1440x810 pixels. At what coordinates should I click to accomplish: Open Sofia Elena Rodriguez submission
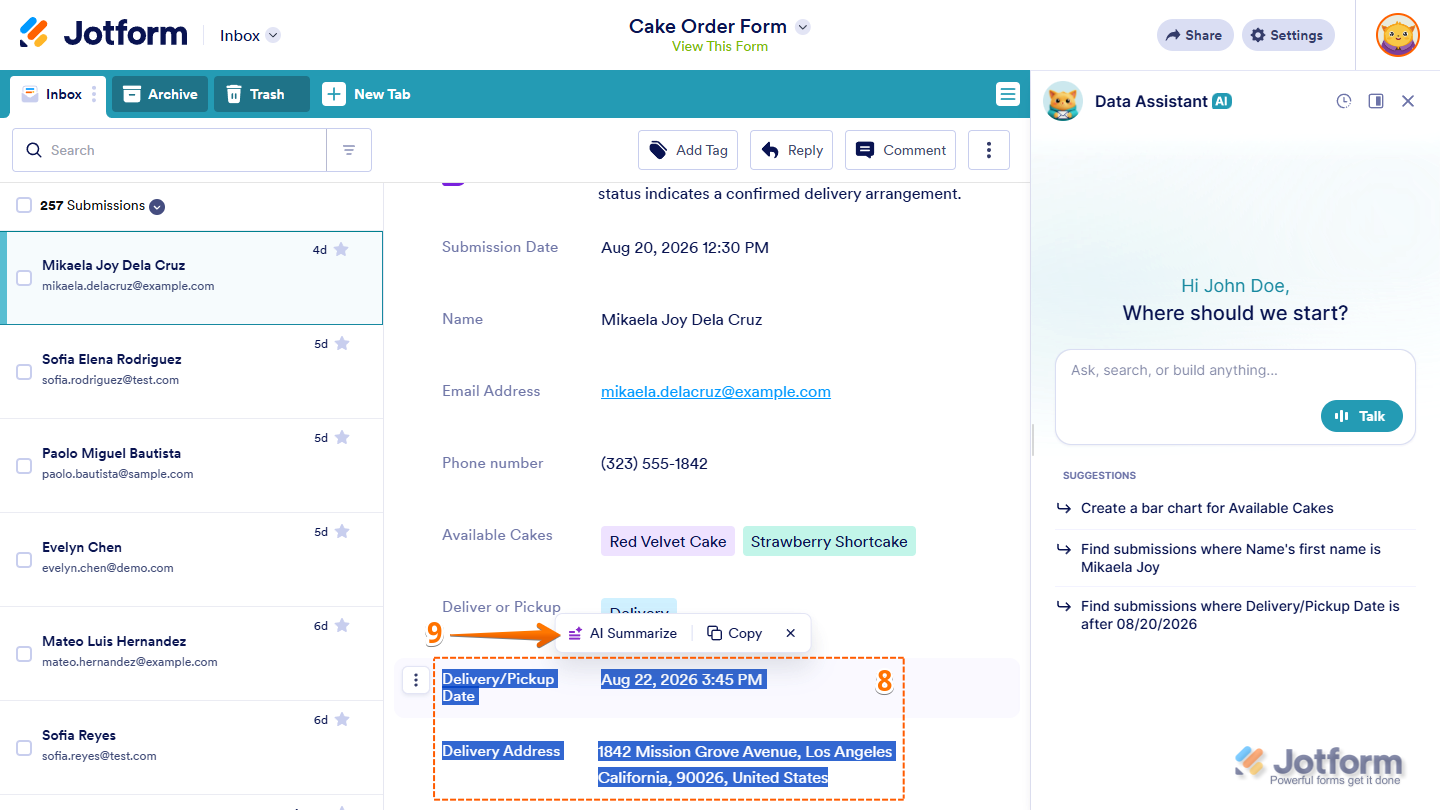coord(191,372)
